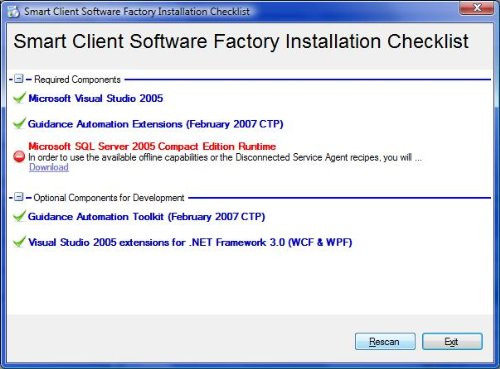Collapse the Required Components section

click(x=19, y=79)
